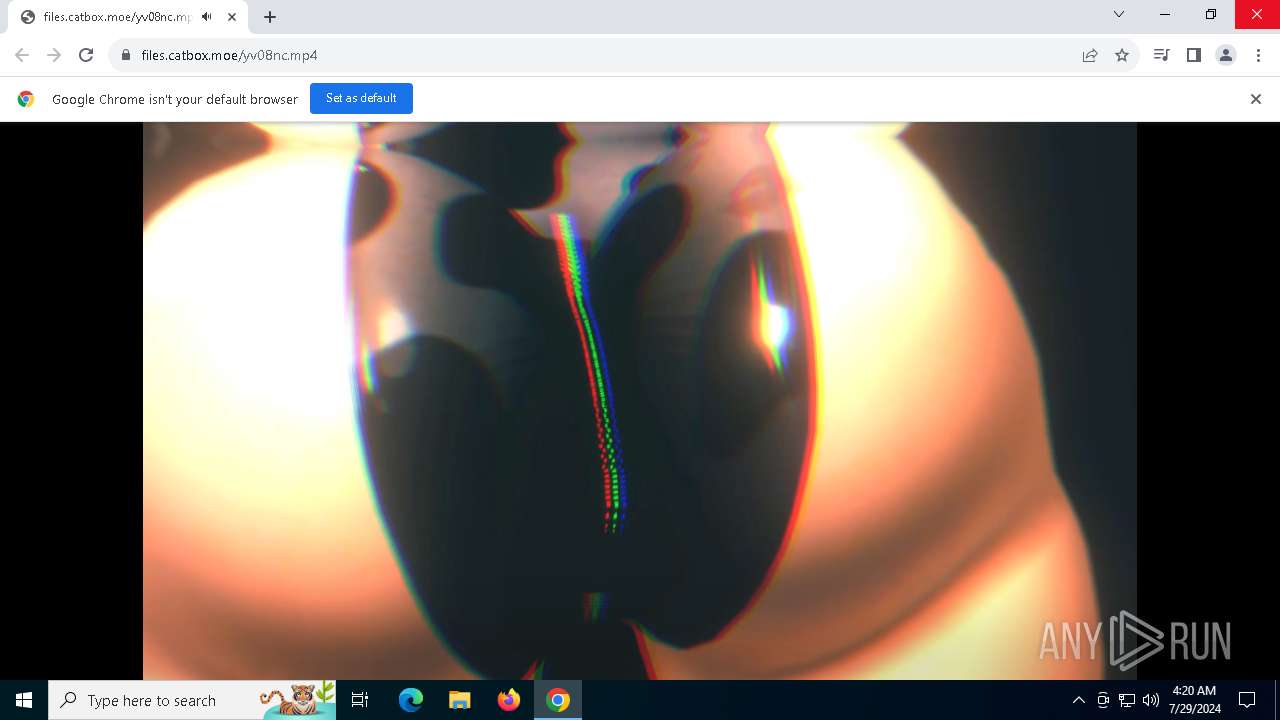Share this page icon in the address bar
The width and height of the screenshot is (1280, 720).
[x=1090, y=55]
